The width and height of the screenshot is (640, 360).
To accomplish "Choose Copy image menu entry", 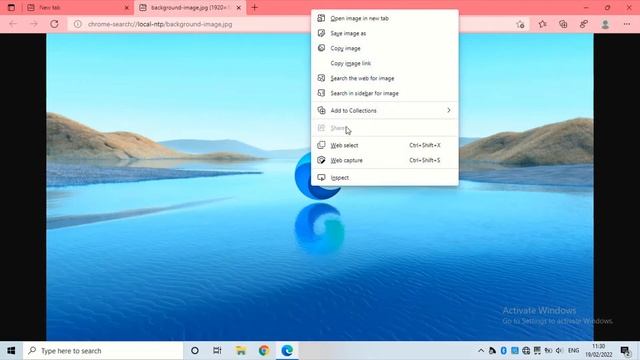I will pos(384,48).
